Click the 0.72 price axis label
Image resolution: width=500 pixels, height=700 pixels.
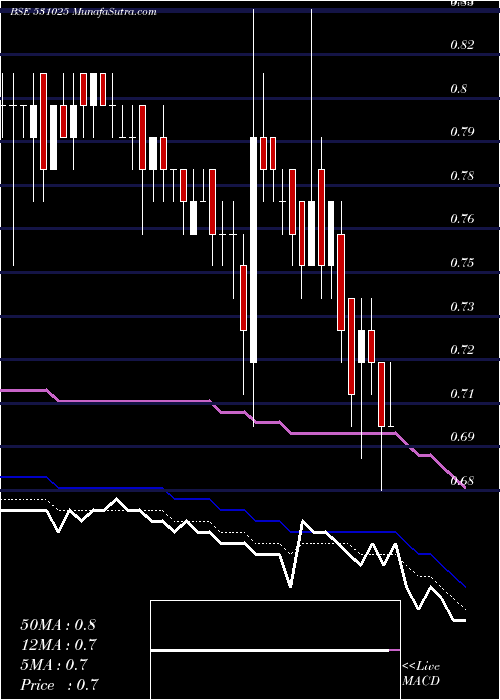[x=462, y=350]
